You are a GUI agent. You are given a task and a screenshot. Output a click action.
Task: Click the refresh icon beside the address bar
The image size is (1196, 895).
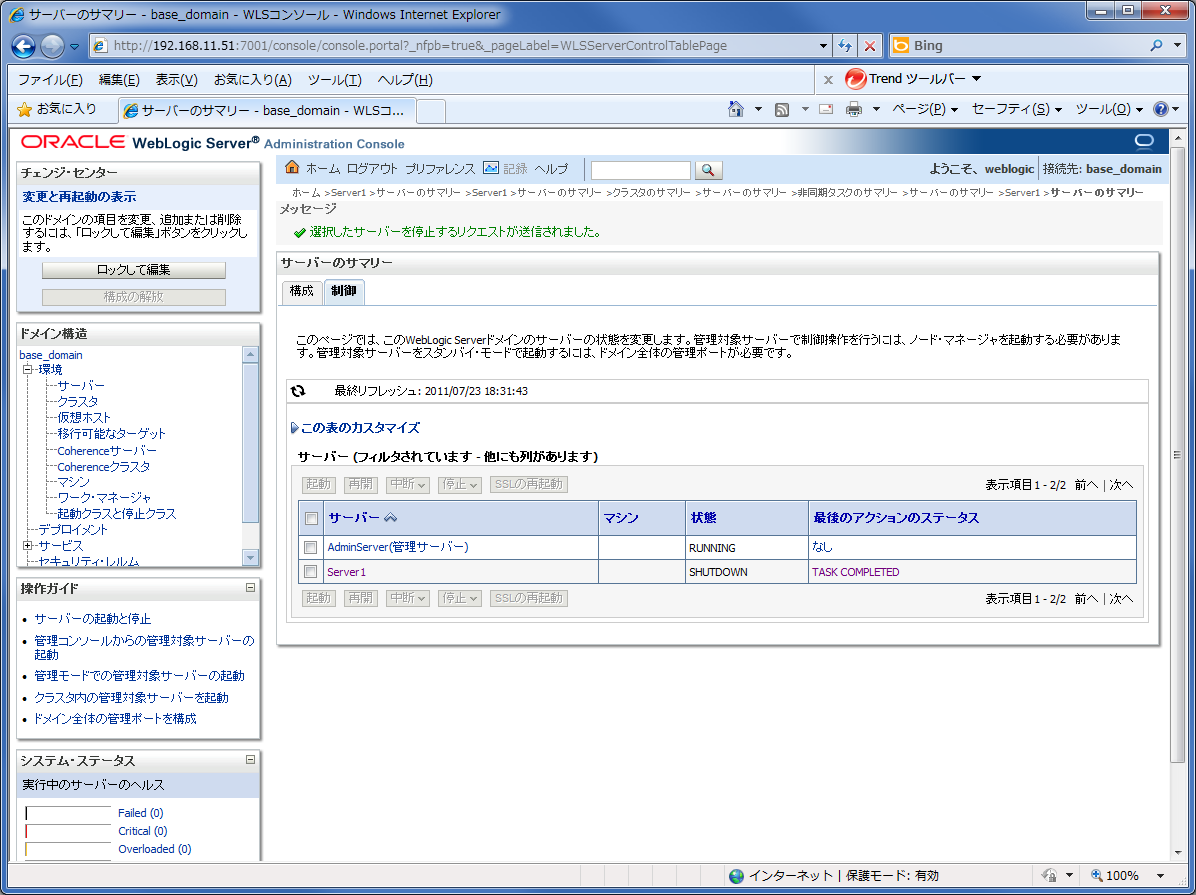844,46
